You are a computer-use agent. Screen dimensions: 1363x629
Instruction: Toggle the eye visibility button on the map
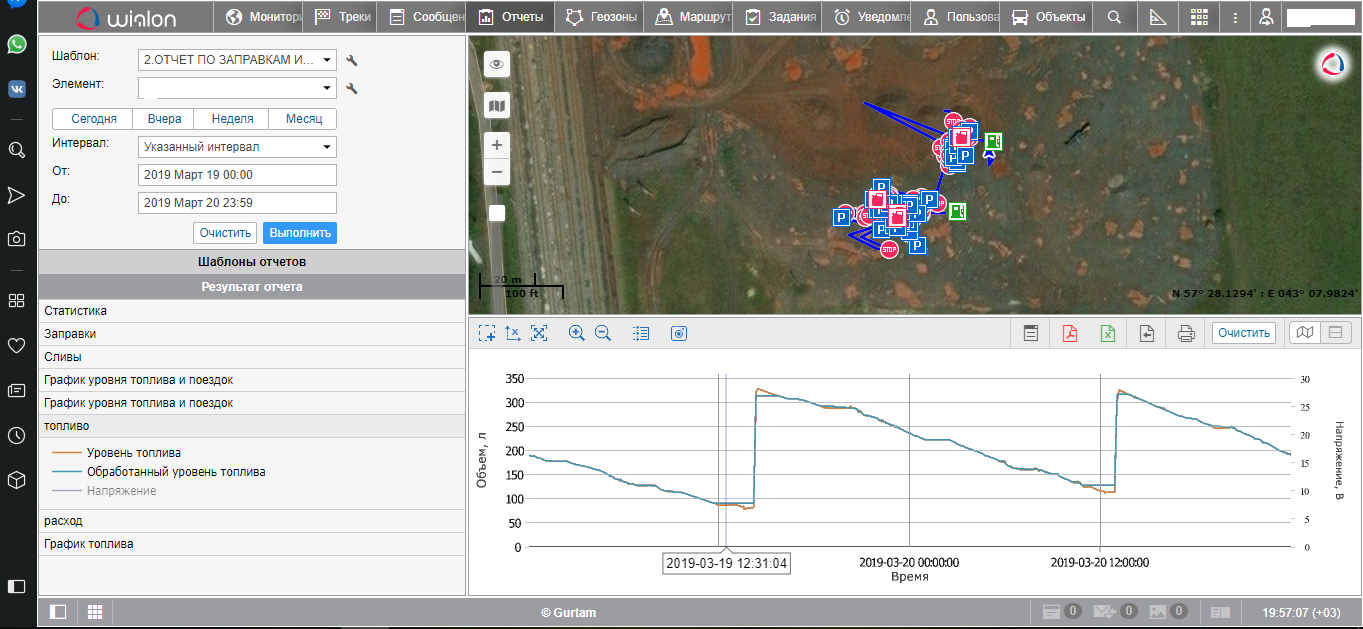tap(497, 65)
